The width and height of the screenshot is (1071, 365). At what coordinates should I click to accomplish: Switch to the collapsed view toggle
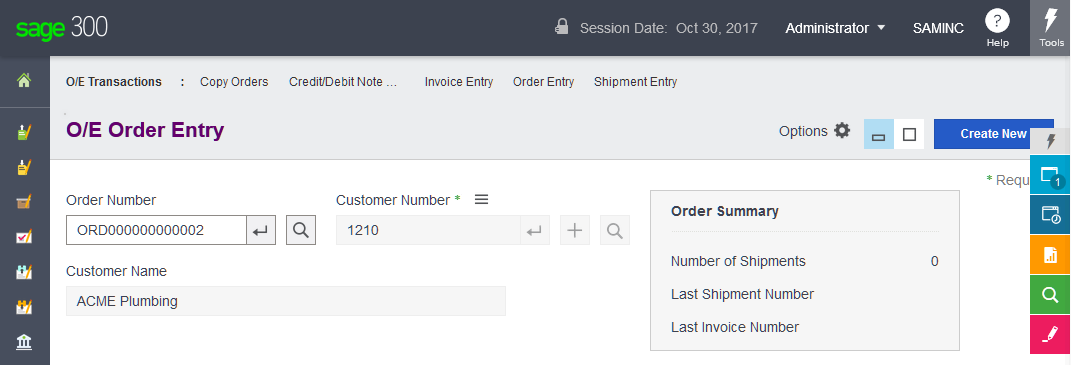(x=879, y=134)
